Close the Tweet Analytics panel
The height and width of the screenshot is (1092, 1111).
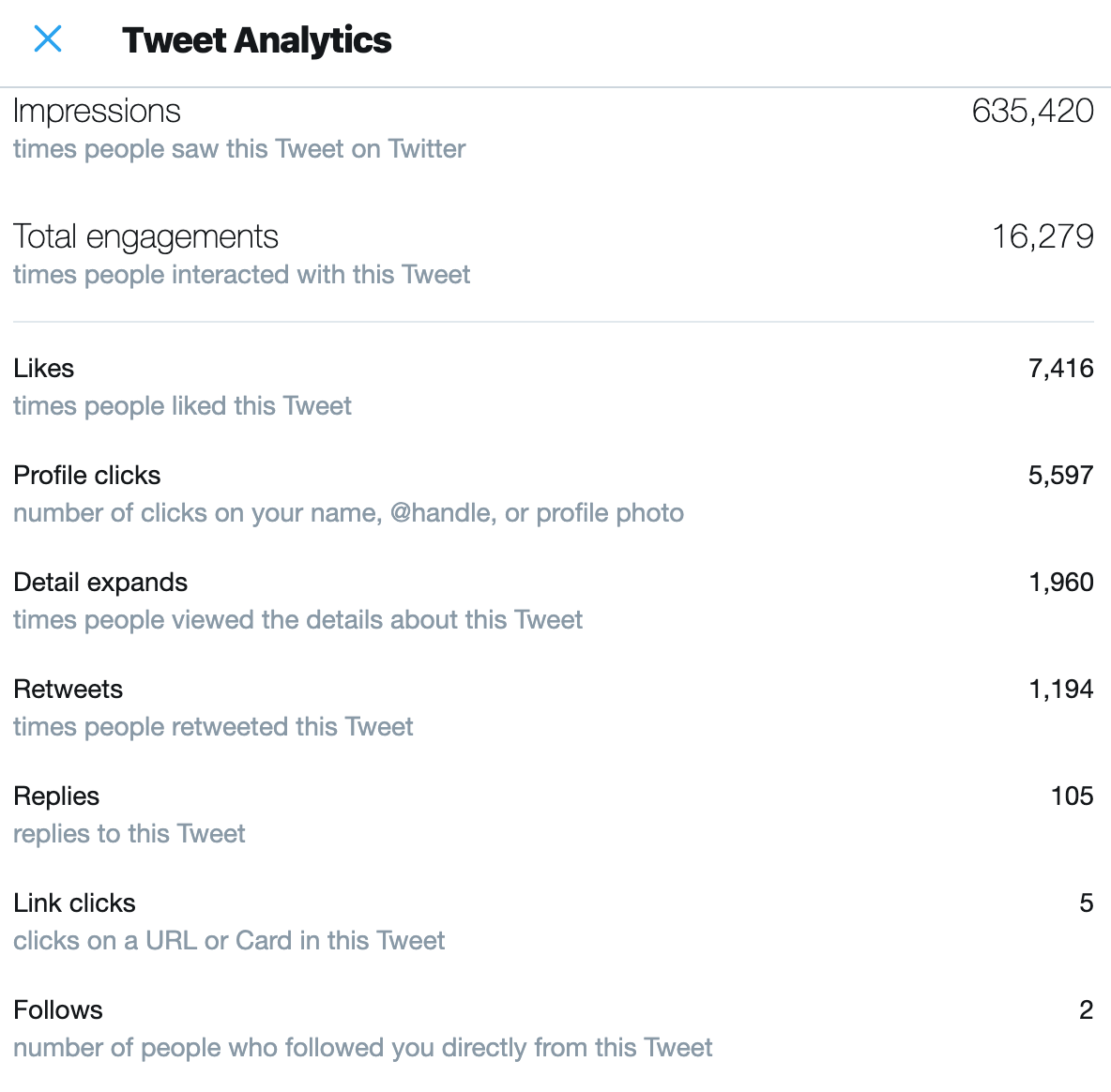coord(48,39)
